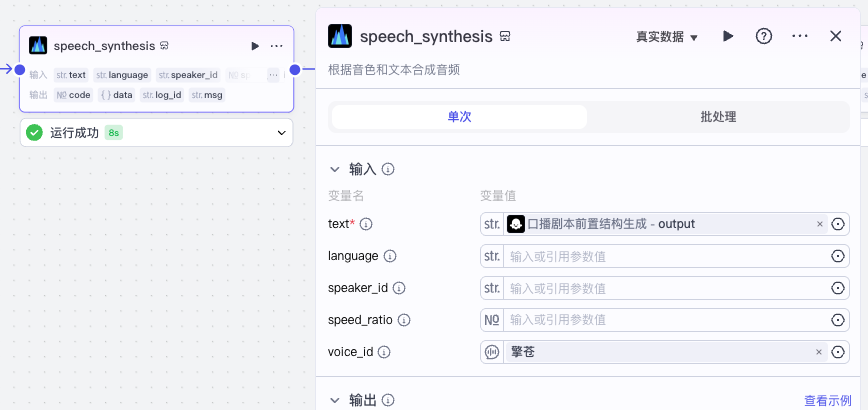Click the 根据音色和文本合成音频 description text
Image resolution: width=868 pixels, height=410 pixels.
click(x=394, y=70)
